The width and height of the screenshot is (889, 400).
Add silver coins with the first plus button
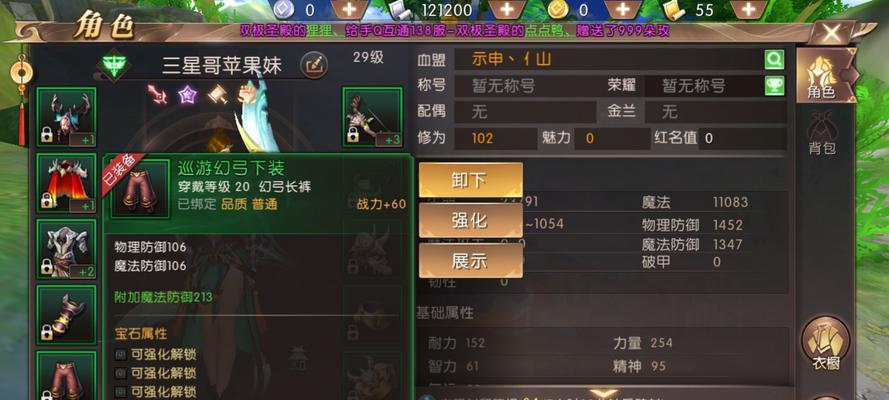(x=349, y=10)
